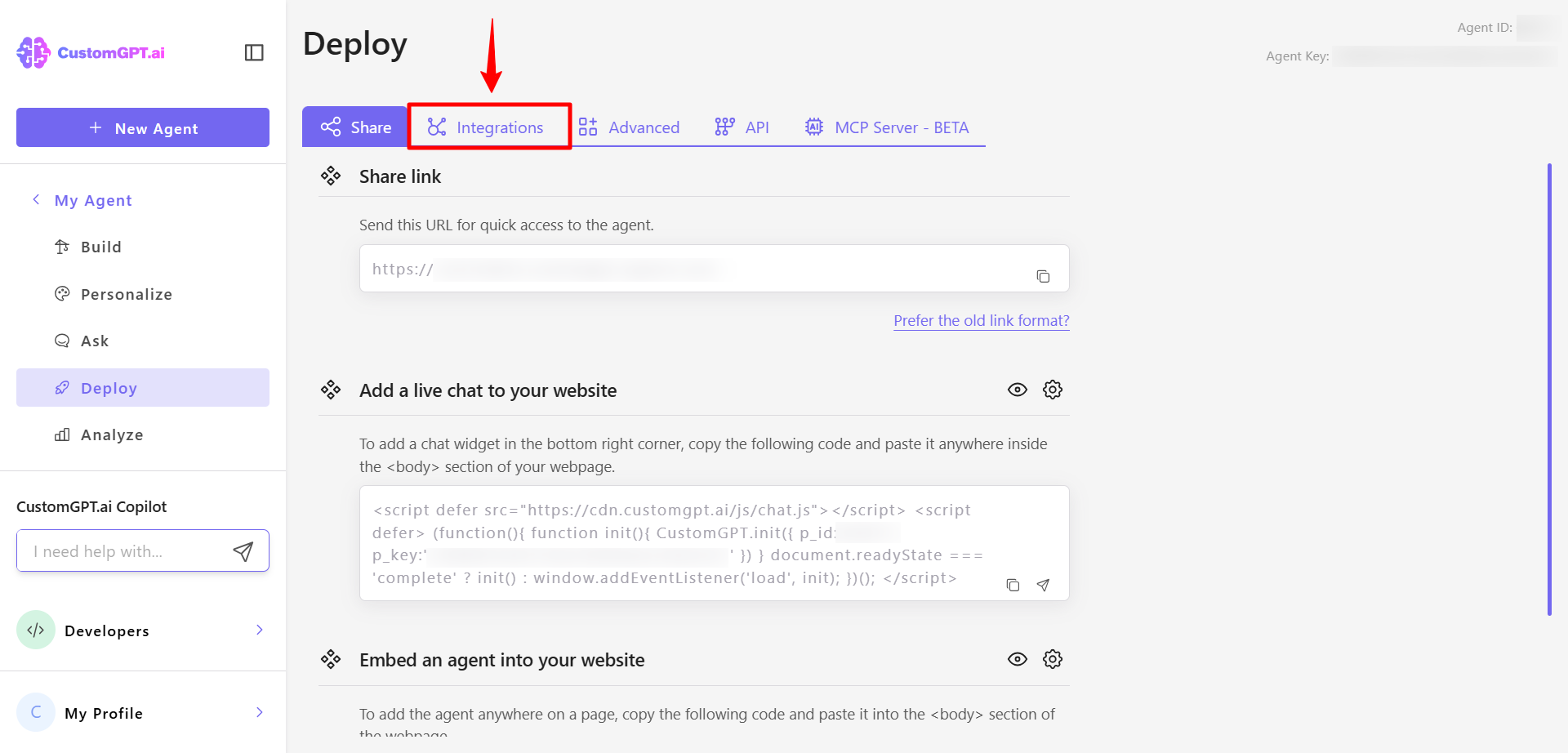The image size is (1568, 753).
Task: Click the New Agent button
Action: click(x=143, y=127)
